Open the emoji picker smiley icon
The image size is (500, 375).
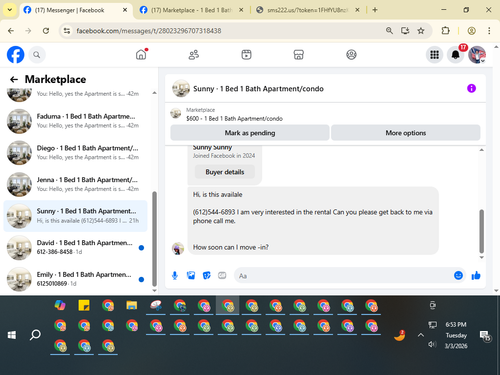coord(458,275)
